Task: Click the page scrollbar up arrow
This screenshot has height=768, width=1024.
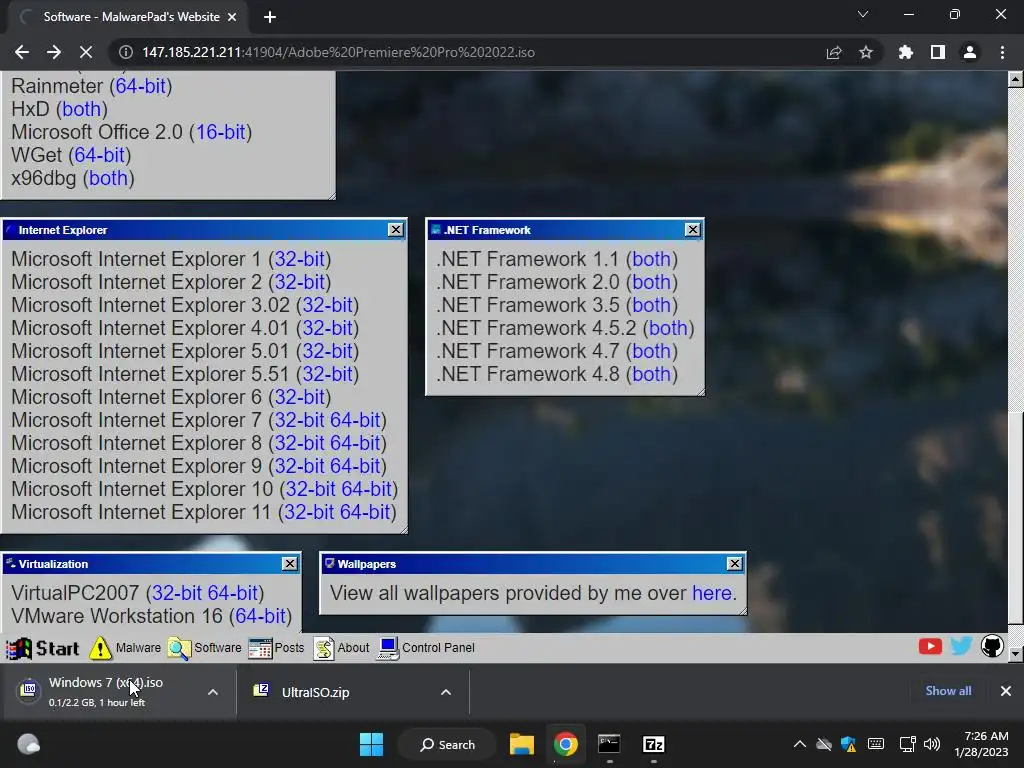Action: coord(1016,79)
